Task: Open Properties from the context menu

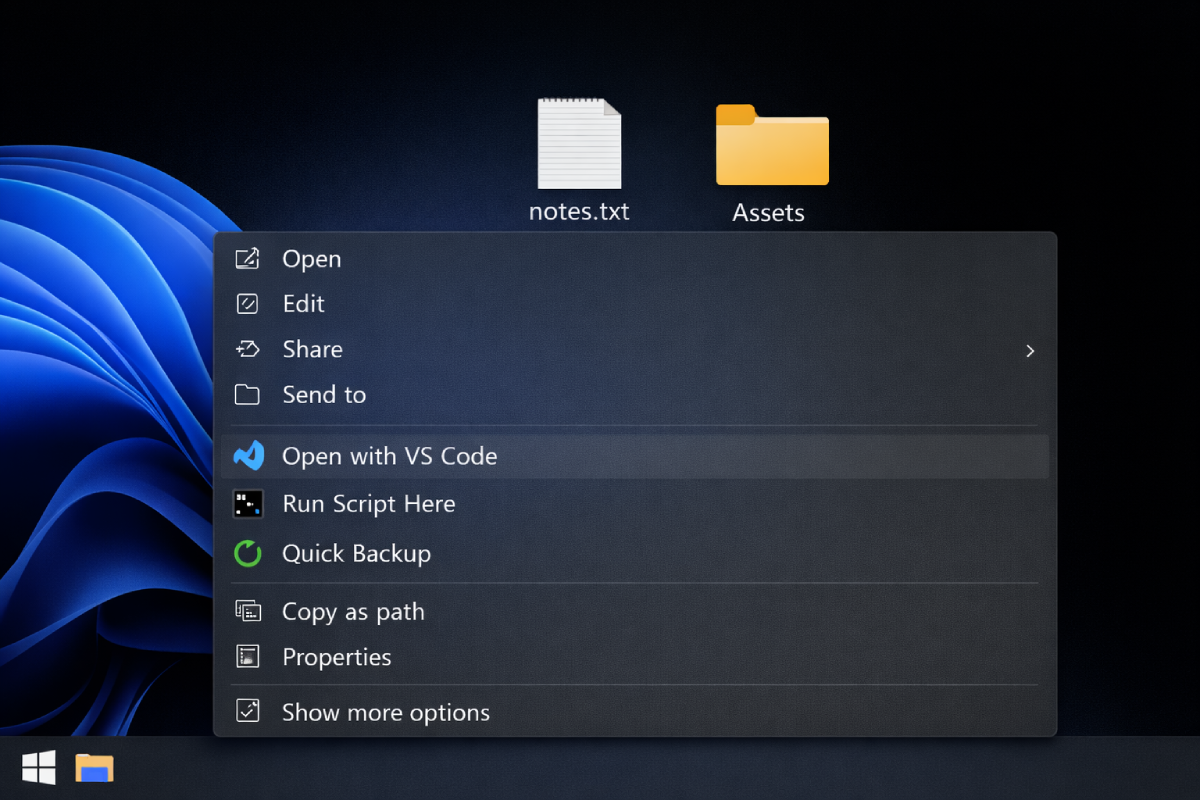Action: click(337, 657)
